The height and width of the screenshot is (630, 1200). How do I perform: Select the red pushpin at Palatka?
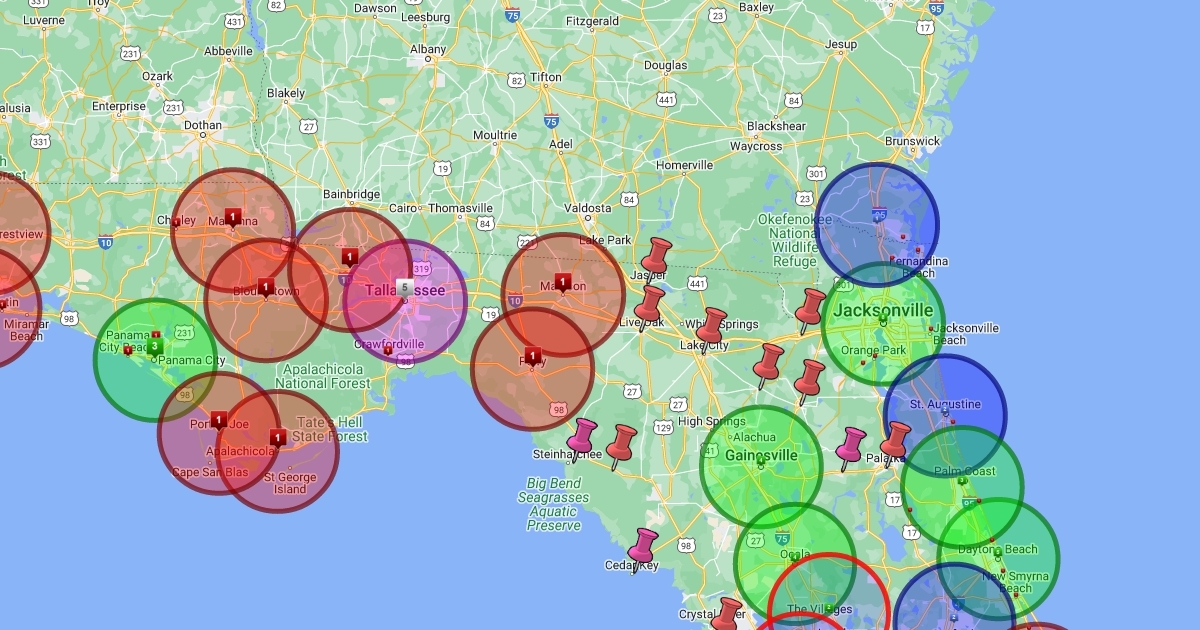pyautogui.click(x=894, y=439)
